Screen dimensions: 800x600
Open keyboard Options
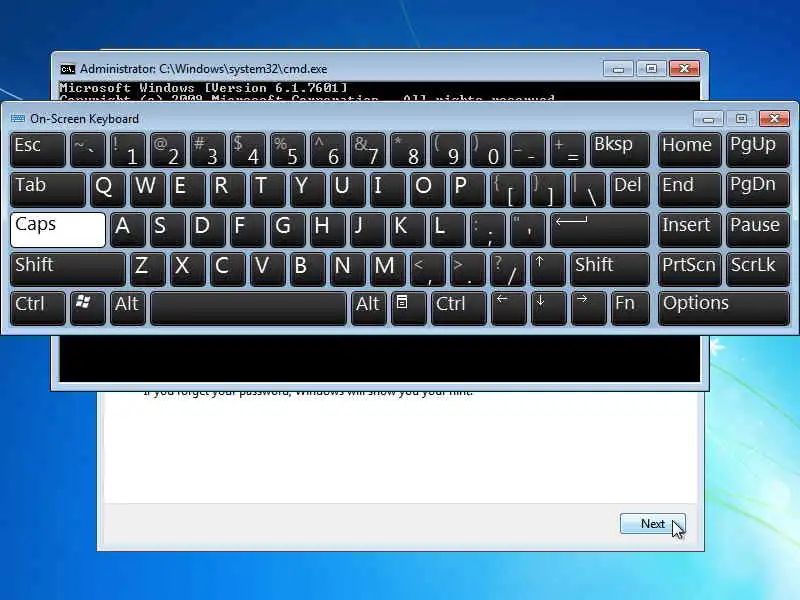723,308
